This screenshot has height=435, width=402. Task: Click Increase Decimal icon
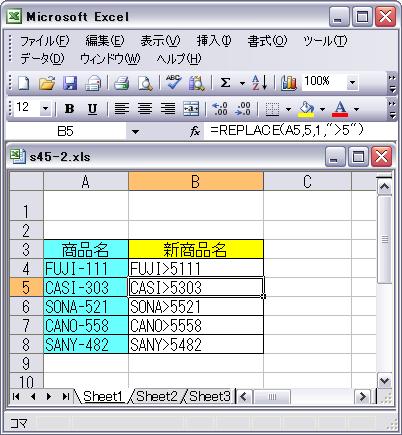[x=220, y=109]
